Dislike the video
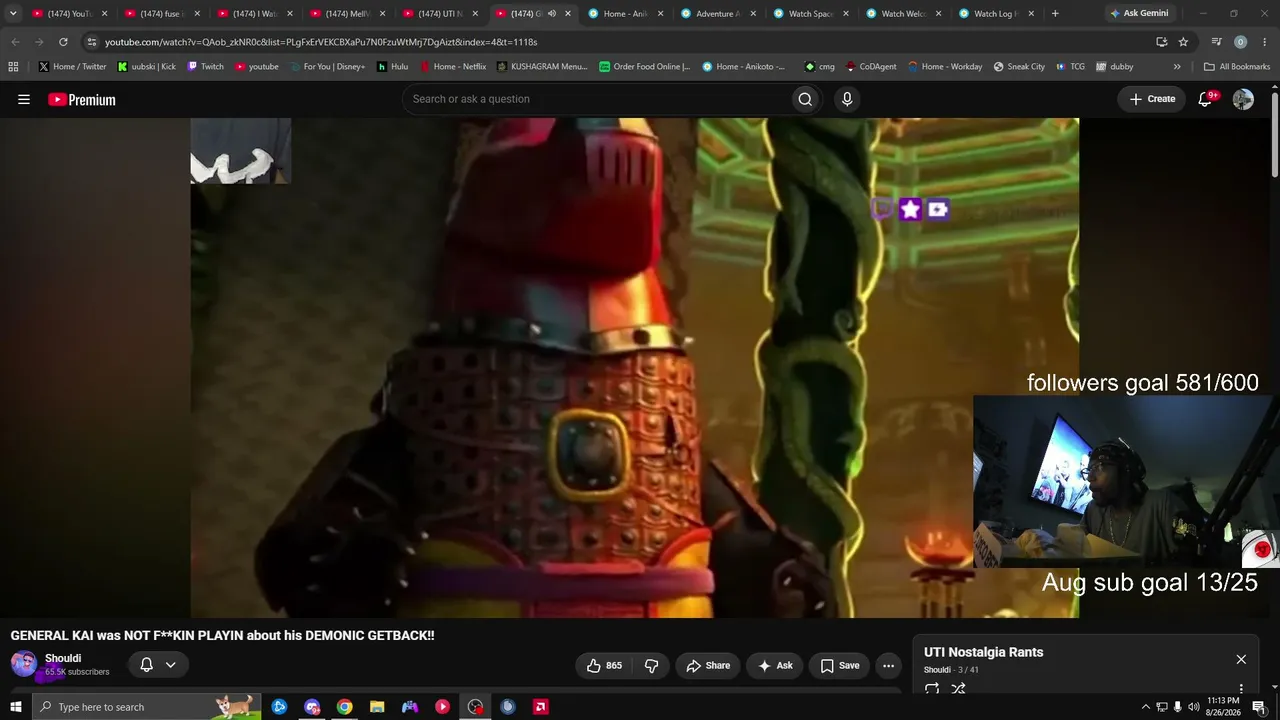The height and width of the screenshot is (720, 1280). 651,665
